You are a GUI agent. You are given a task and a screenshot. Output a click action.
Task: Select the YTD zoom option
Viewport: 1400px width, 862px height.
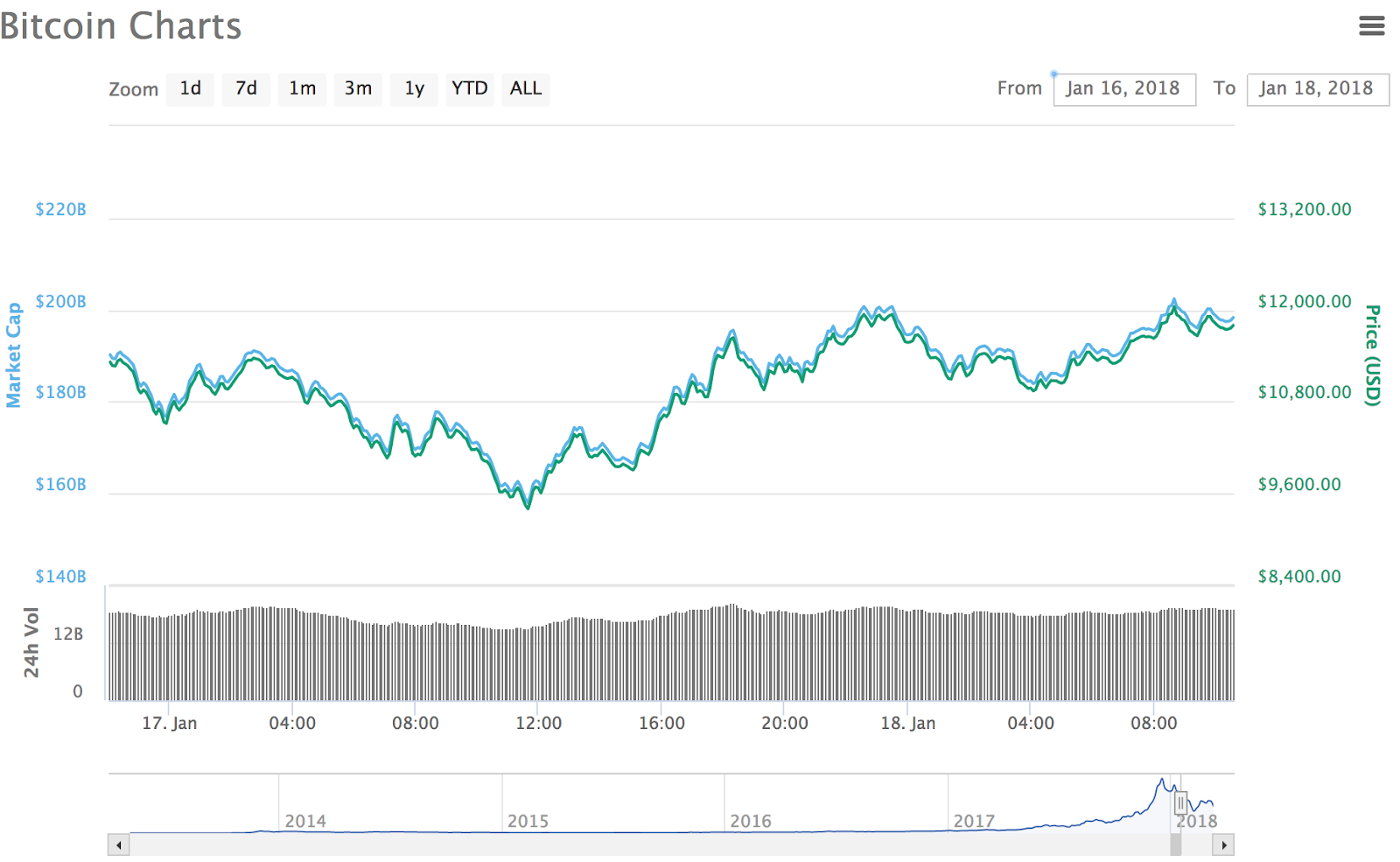pos(469,88)
